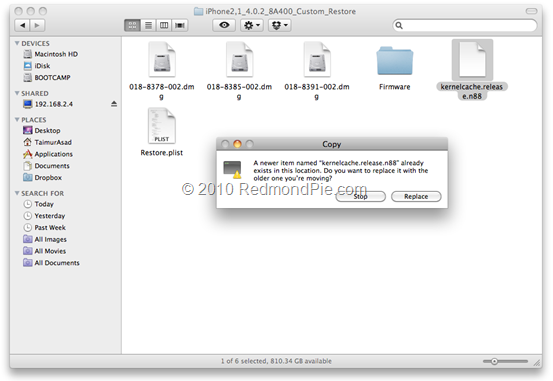Switch to column view mode
The width and height of the screenshot is (553, 381).
(x=164, y=25)
